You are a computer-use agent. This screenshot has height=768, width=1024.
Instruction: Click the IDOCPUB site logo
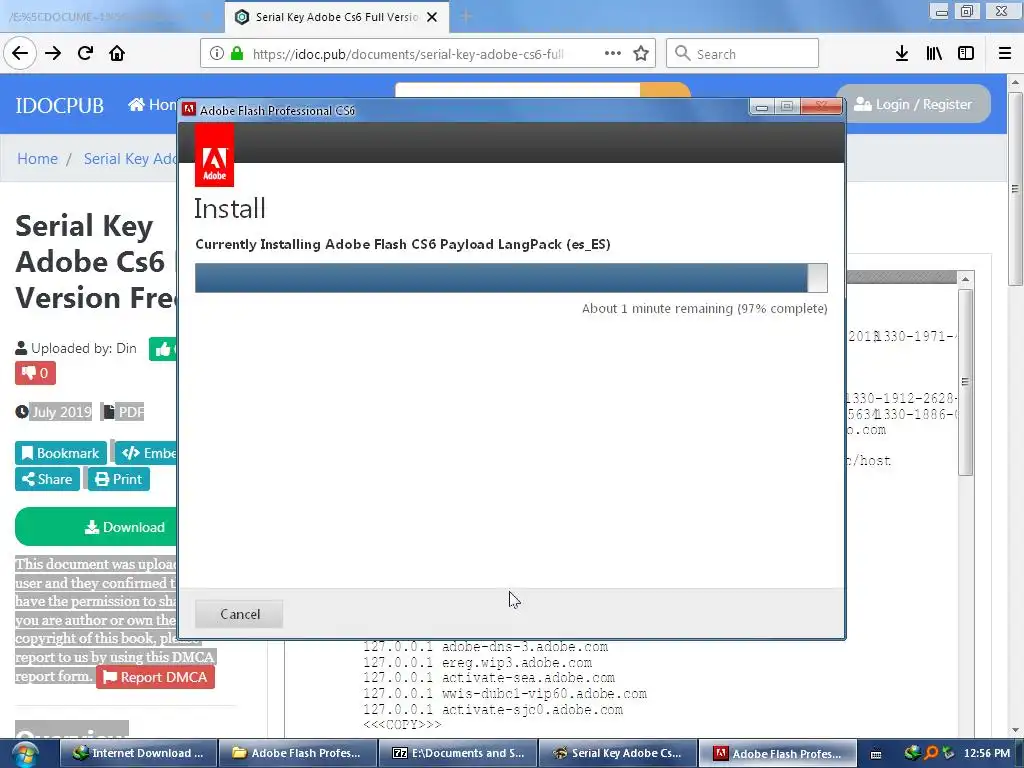[x=59, y=105]
